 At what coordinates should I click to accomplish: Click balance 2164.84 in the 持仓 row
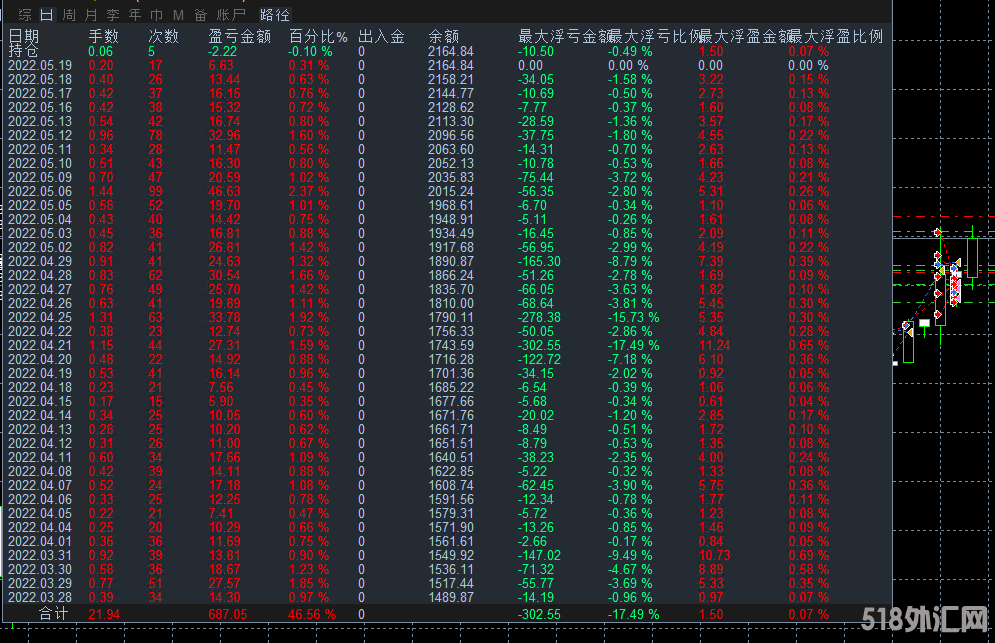(451, 51)
